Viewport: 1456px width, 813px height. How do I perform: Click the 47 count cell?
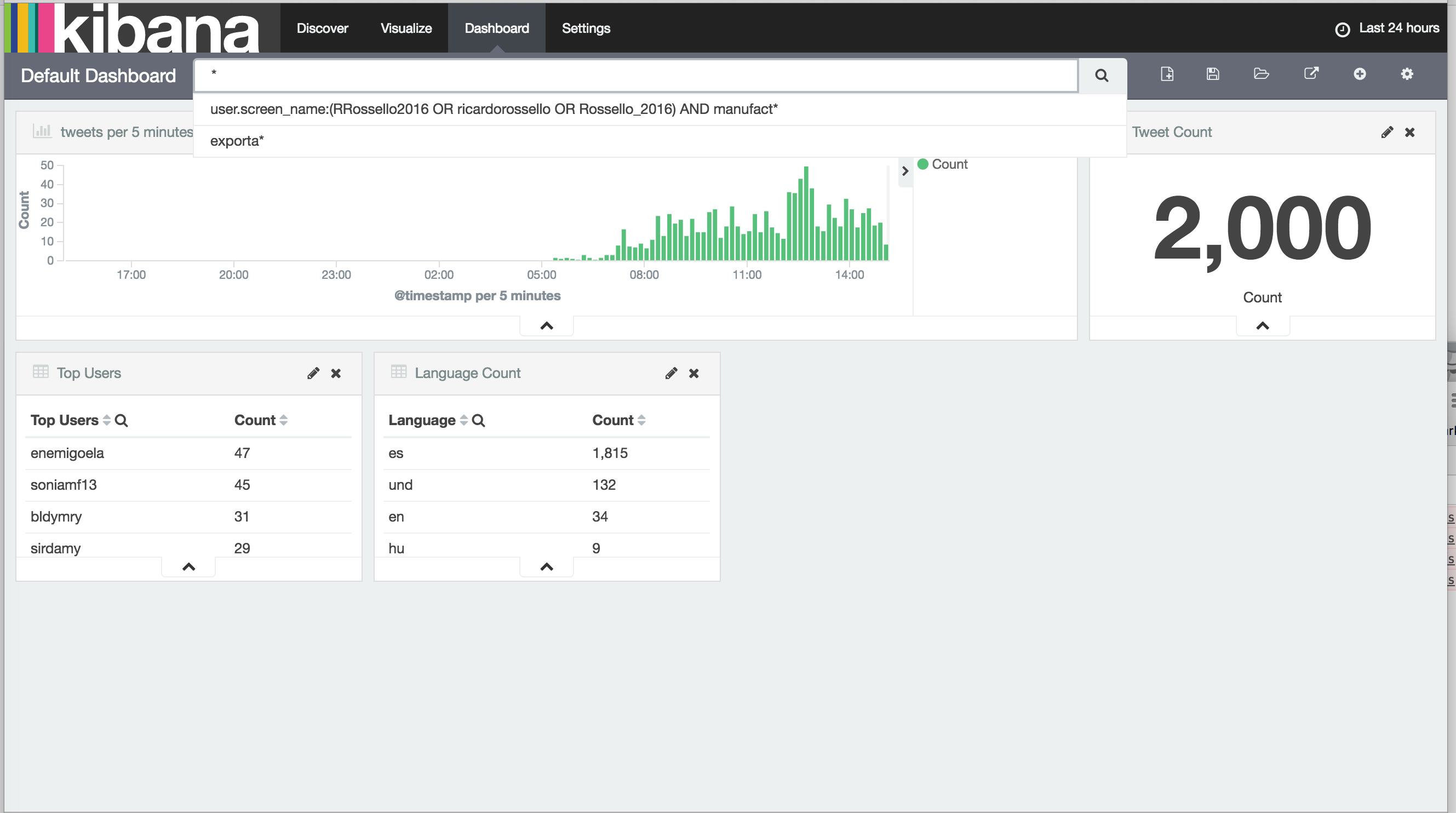coord(242,453)
